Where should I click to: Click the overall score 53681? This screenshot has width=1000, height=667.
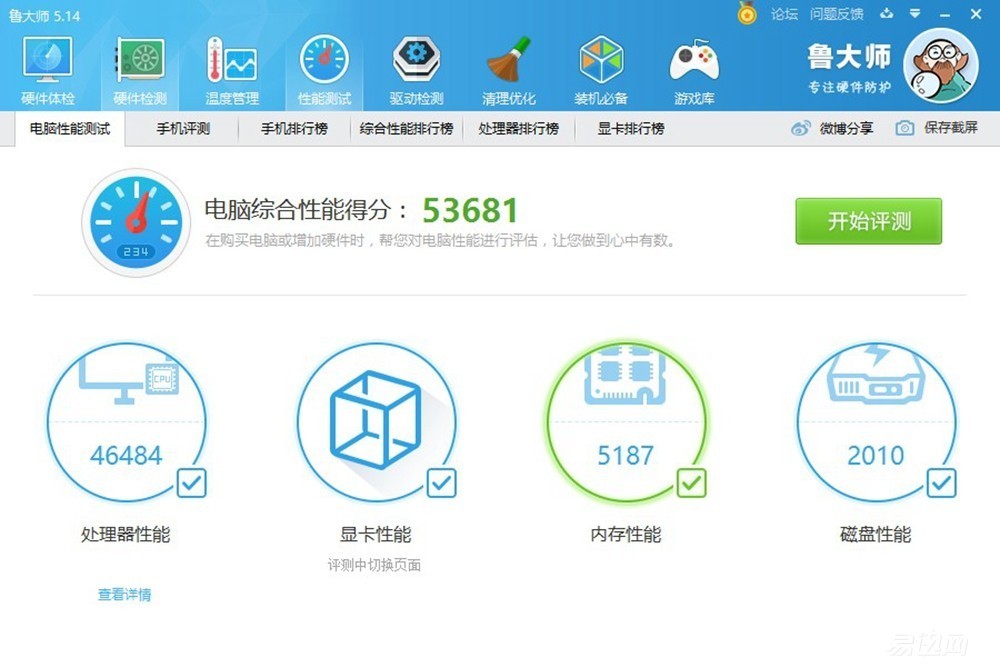click(x=470, y=210)
